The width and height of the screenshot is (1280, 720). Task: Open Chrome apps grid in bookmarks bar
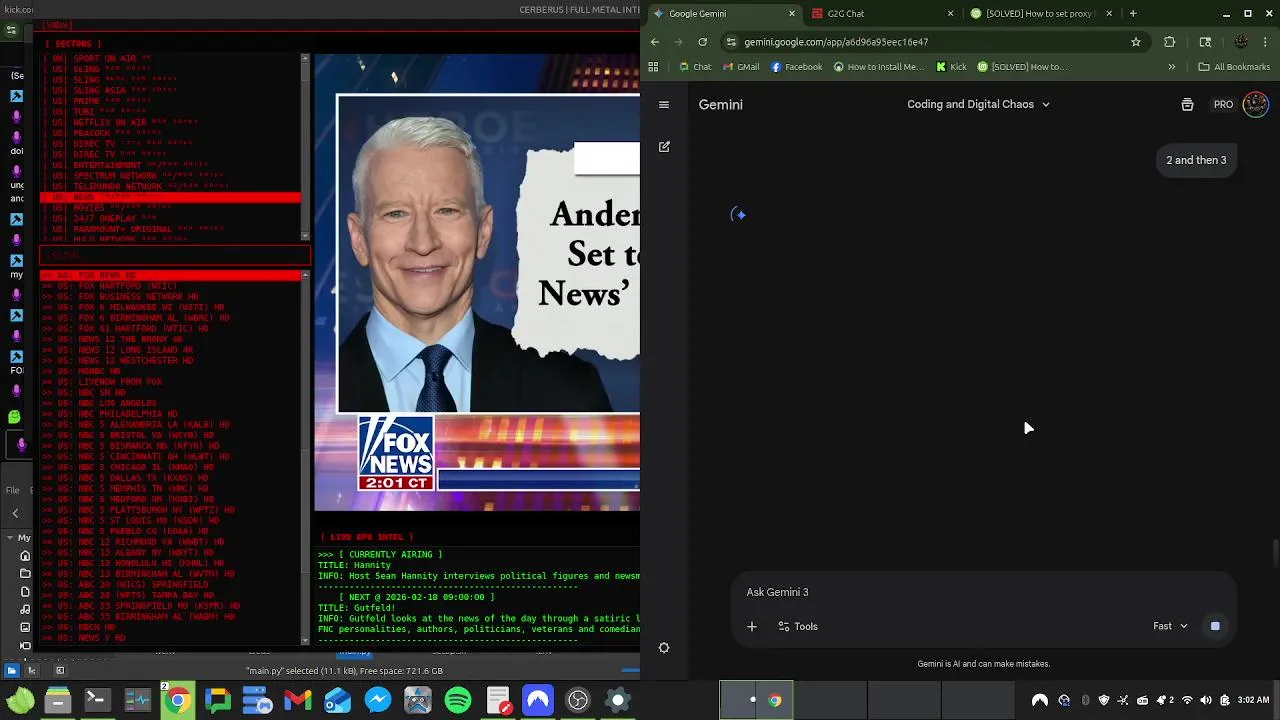point(653,67)
